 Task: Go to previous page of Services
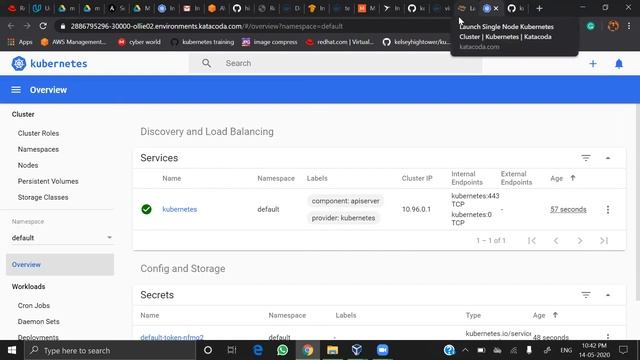coord(556,241)
